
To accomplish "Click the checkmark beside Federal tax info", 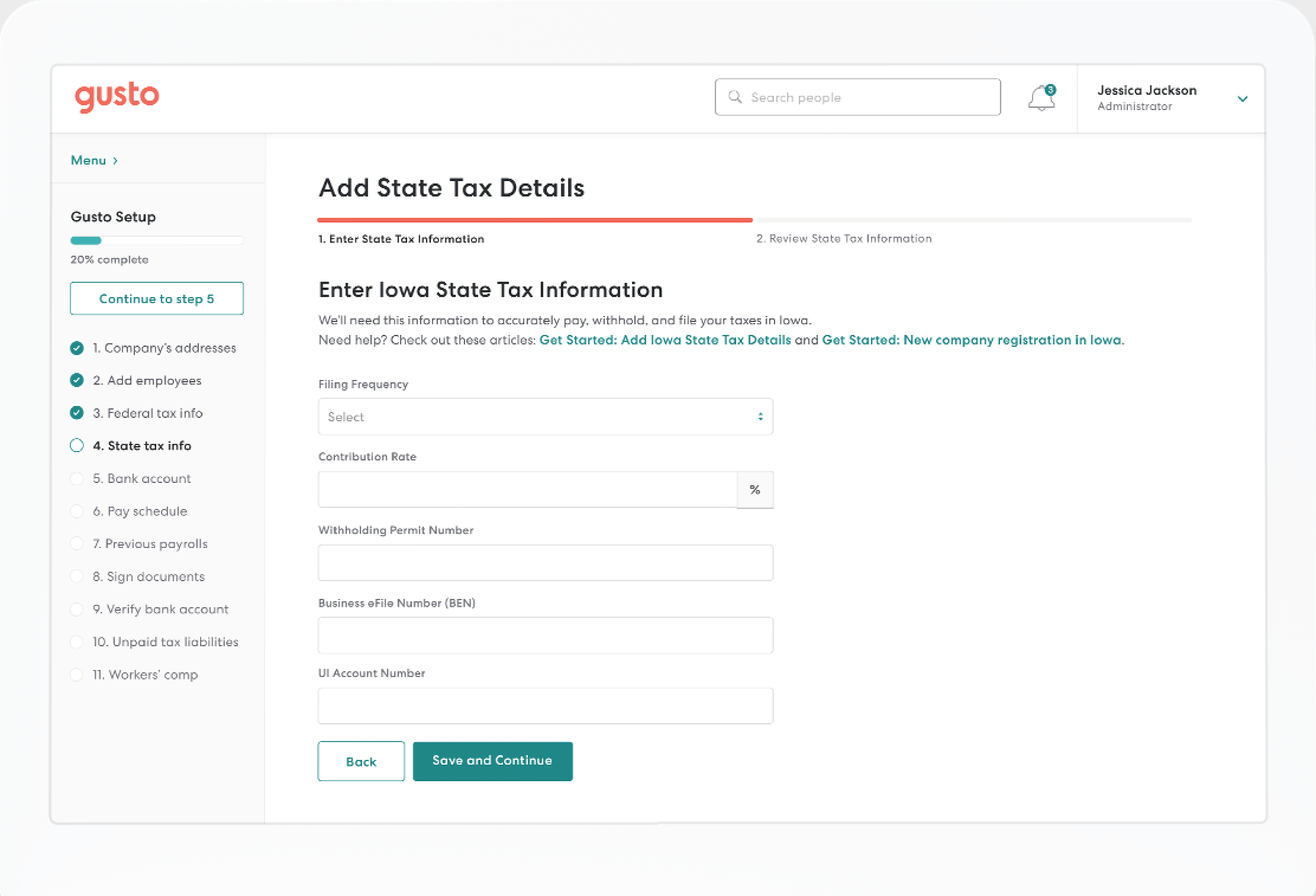I will (77, 413).
